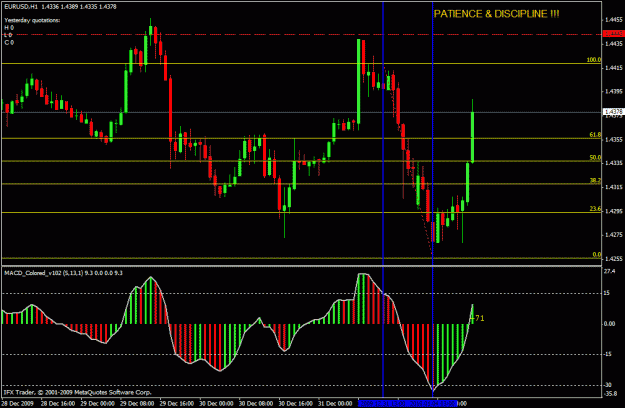
Task: Click the 1.4435 price axis value
Action: [x=613, y=43]
